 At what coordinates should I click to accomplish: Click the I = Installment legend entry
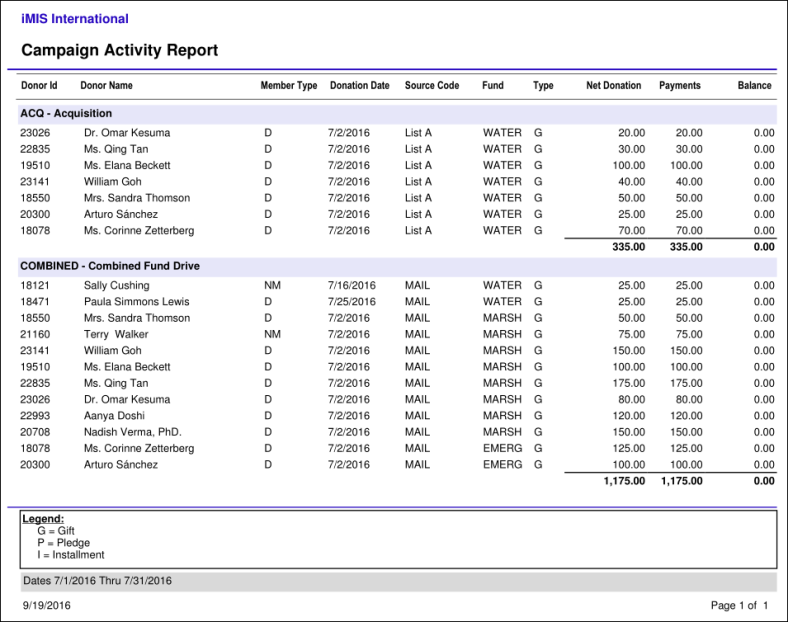coord(71,555)
